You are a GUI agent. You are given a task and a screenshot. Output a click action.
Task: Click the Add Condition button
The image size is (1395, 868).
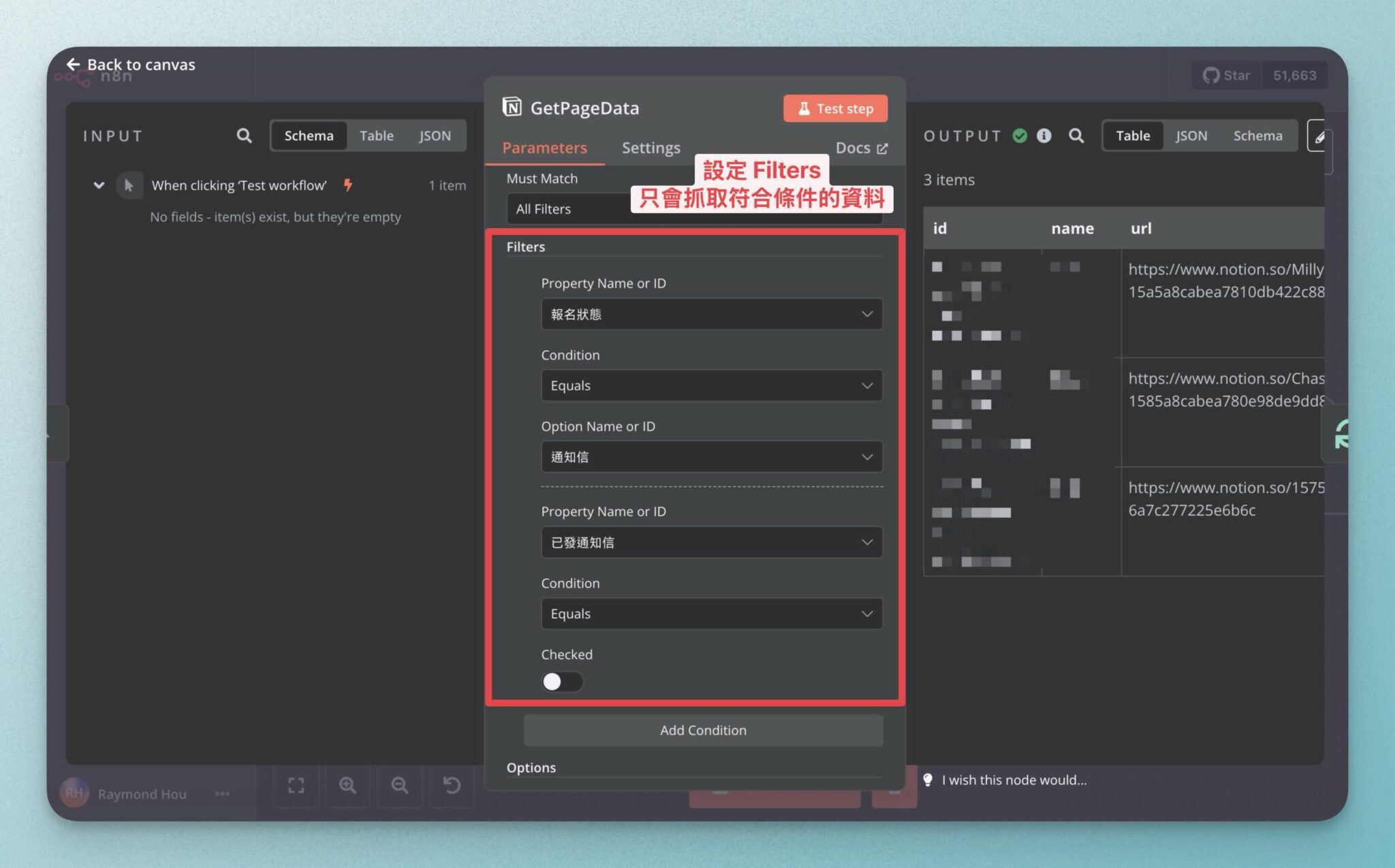tap(703, 730)
